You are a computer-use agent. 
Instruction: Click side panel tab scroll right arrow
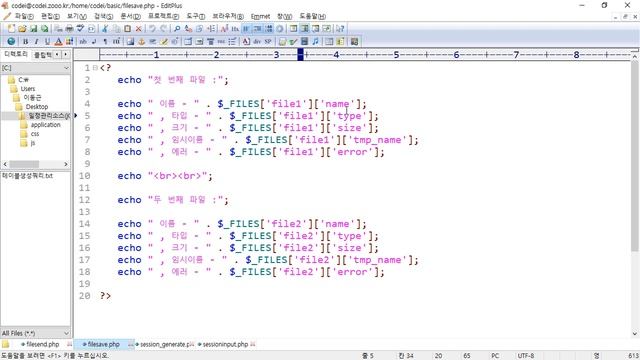pos(65,54)
